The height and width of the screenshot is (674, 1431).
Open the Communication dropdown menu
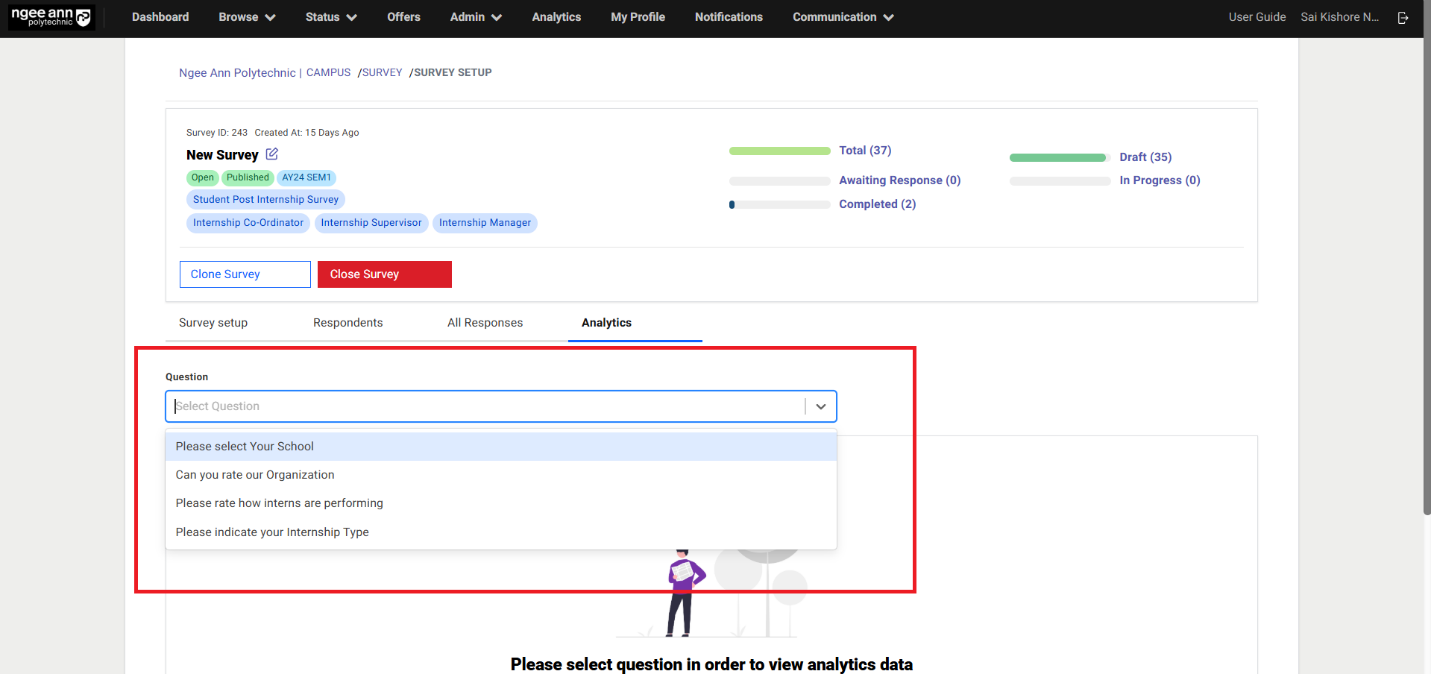click(843, 17)
